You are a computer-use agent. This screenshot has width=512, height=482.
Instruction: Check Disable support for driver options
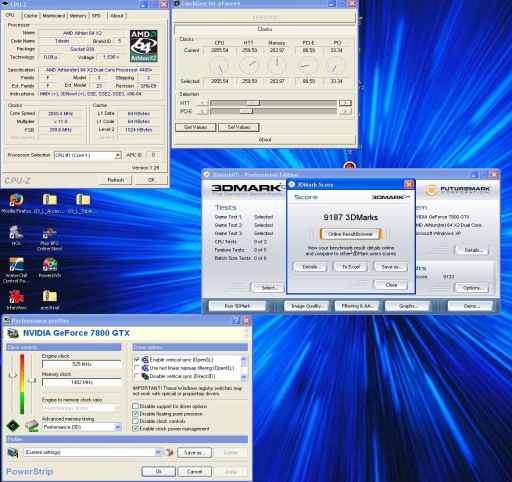coord(135,406)
